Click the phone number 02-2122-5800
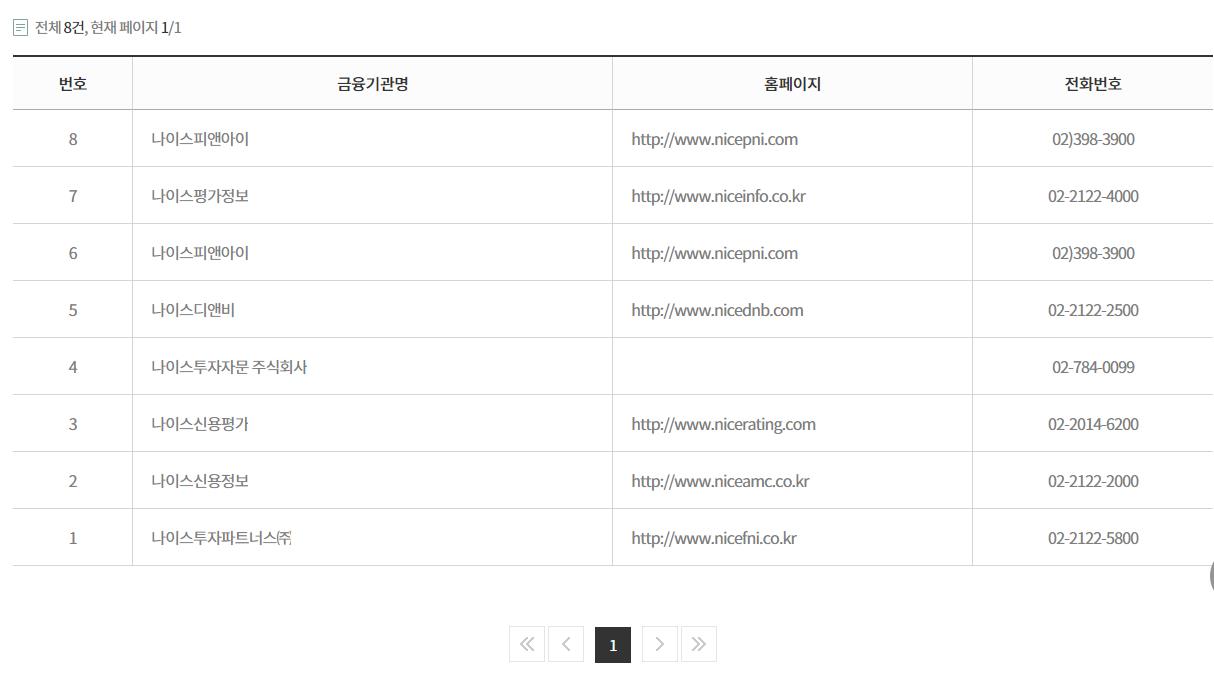Viewport: 1214px width, 679px height. [x=1093, y=538]
